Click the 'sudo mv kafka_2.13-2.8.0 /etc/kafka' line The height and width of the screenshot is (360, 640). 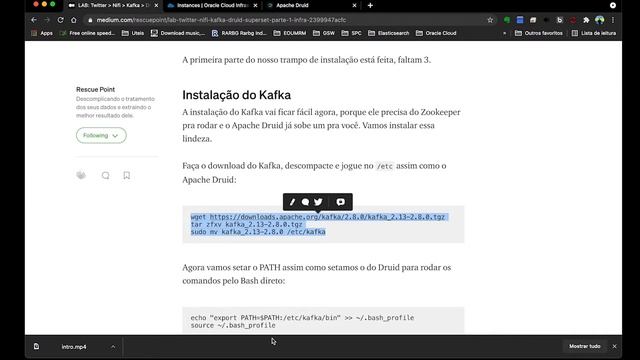tap(258, 232)
